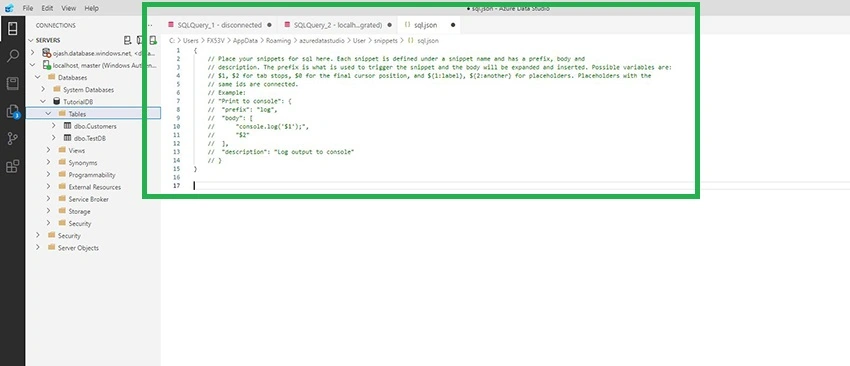Image resolution: width=850 pixels, height=366 pixels.
Task: Click the localhost server icon
Action: [x=47, y=65]
